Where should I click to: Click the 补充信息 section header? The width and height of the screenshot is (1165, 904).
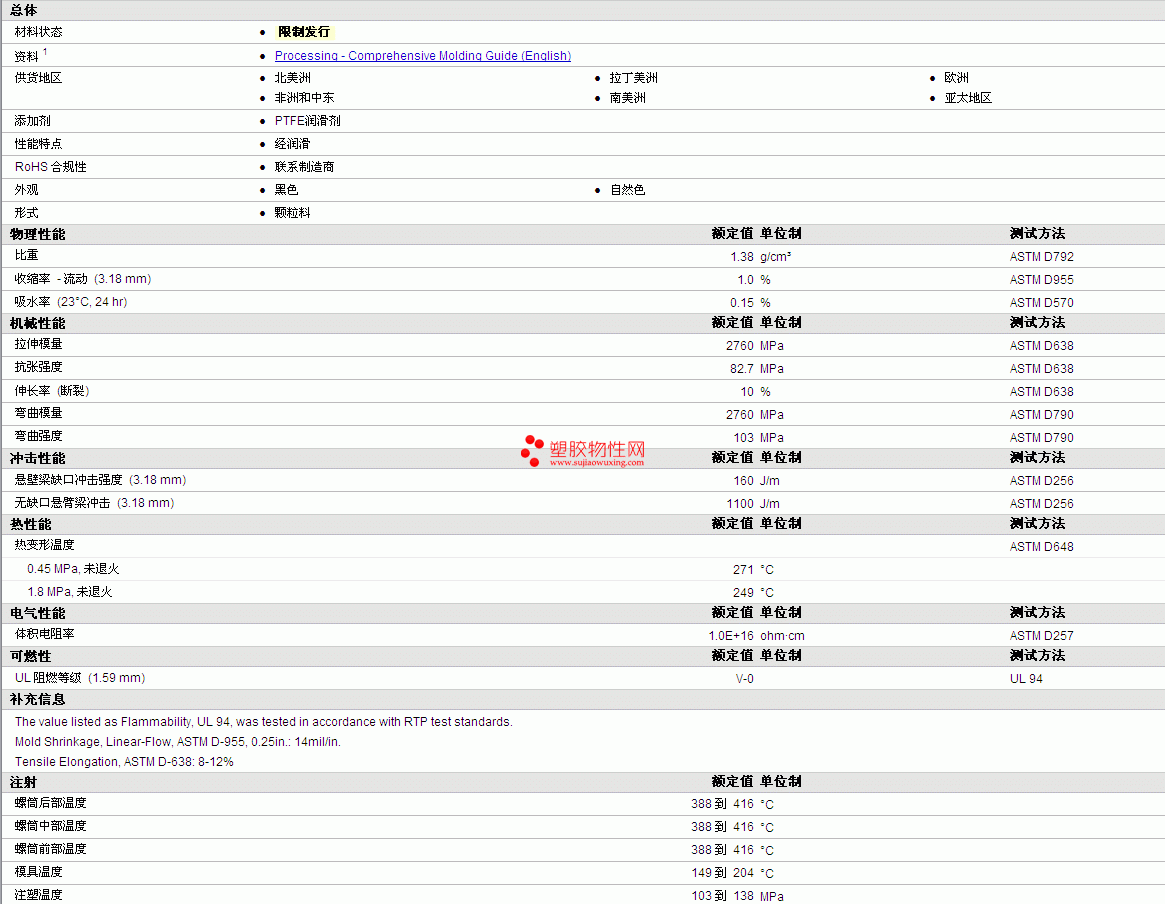point(38,700)
